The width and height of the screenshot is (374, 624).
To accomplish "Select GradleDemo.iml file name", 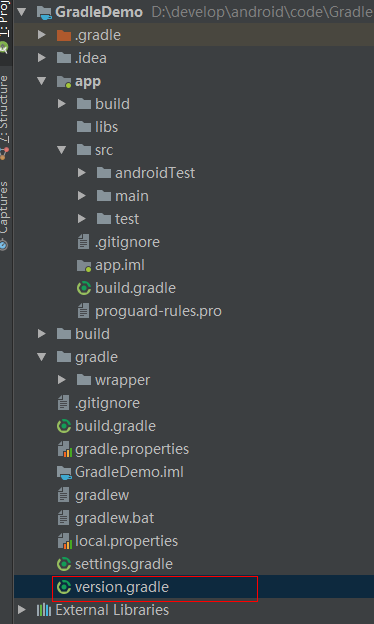I will 129,472.
